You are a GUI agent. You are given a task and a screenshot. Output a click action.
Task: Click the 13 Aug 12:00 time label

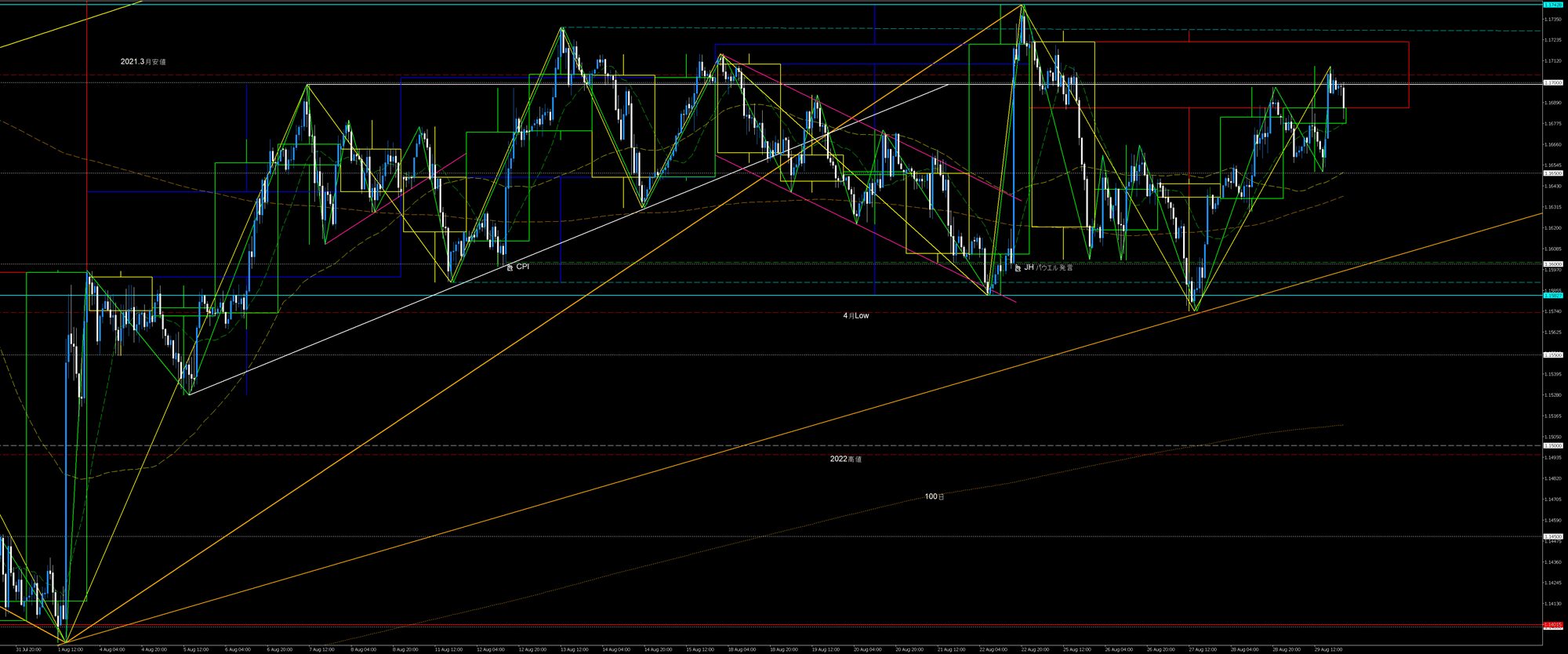pos(574,649)
